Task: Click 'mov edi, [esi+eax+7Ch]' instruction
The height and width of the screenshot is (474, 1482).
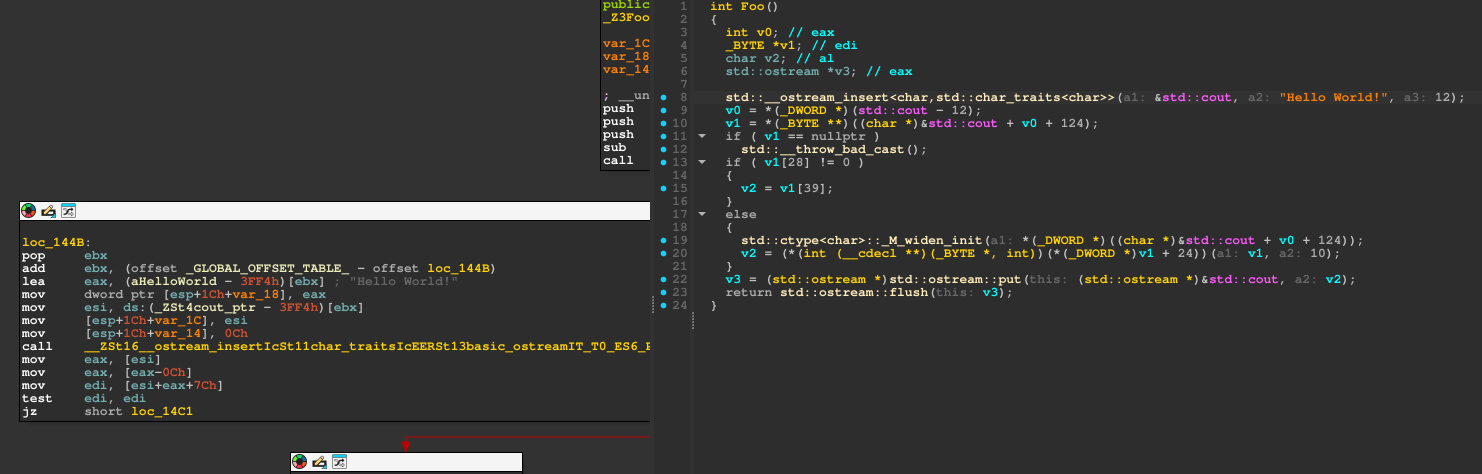Action: 122,386
